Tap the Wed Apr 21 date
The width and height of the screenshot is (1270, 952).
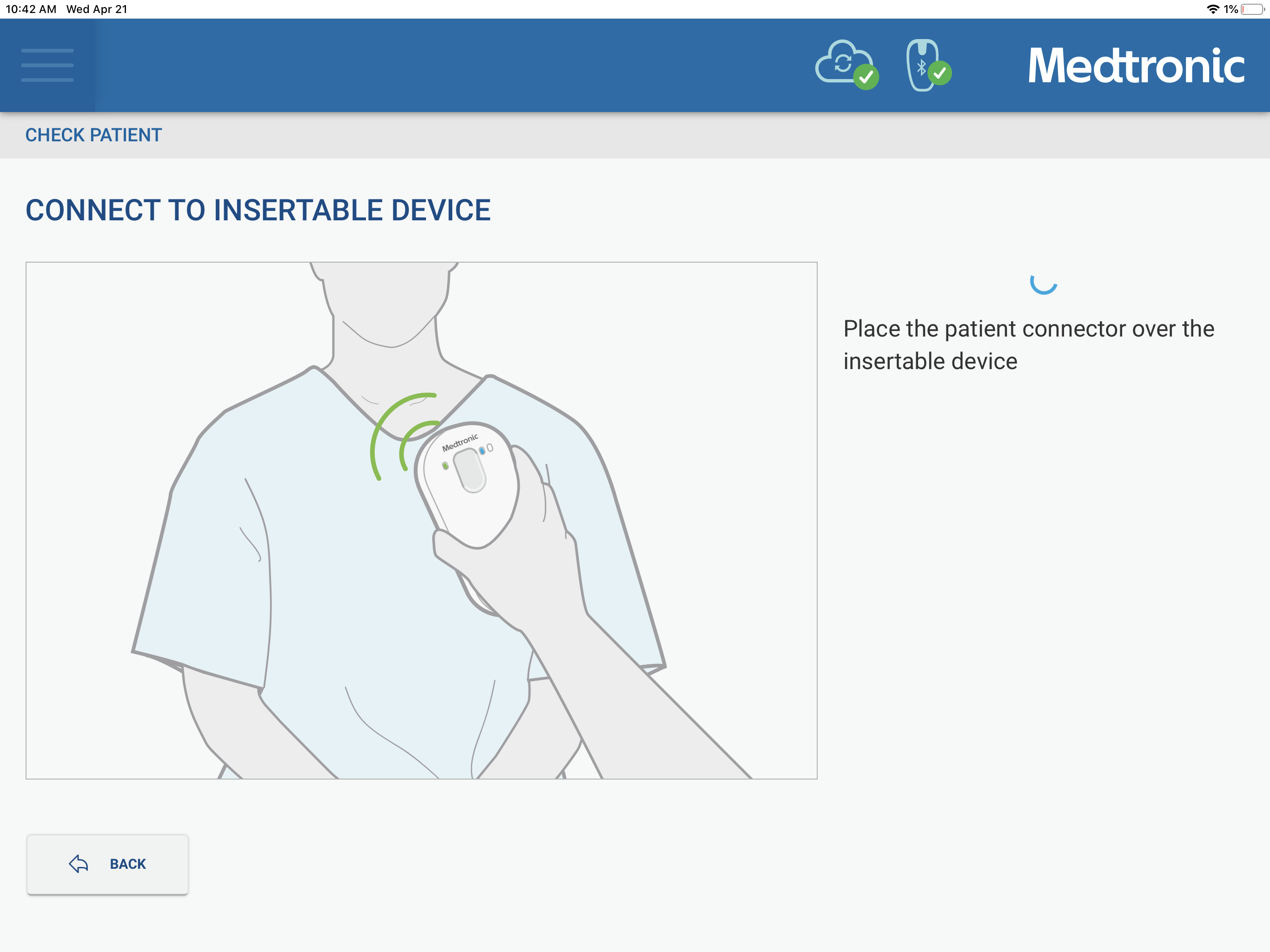coord(97,9)
